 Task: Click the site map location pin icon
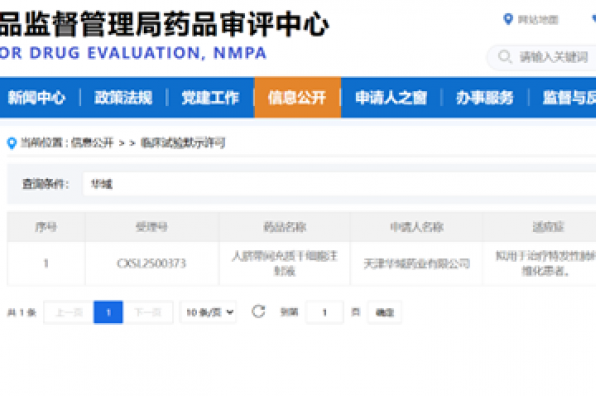508,19
